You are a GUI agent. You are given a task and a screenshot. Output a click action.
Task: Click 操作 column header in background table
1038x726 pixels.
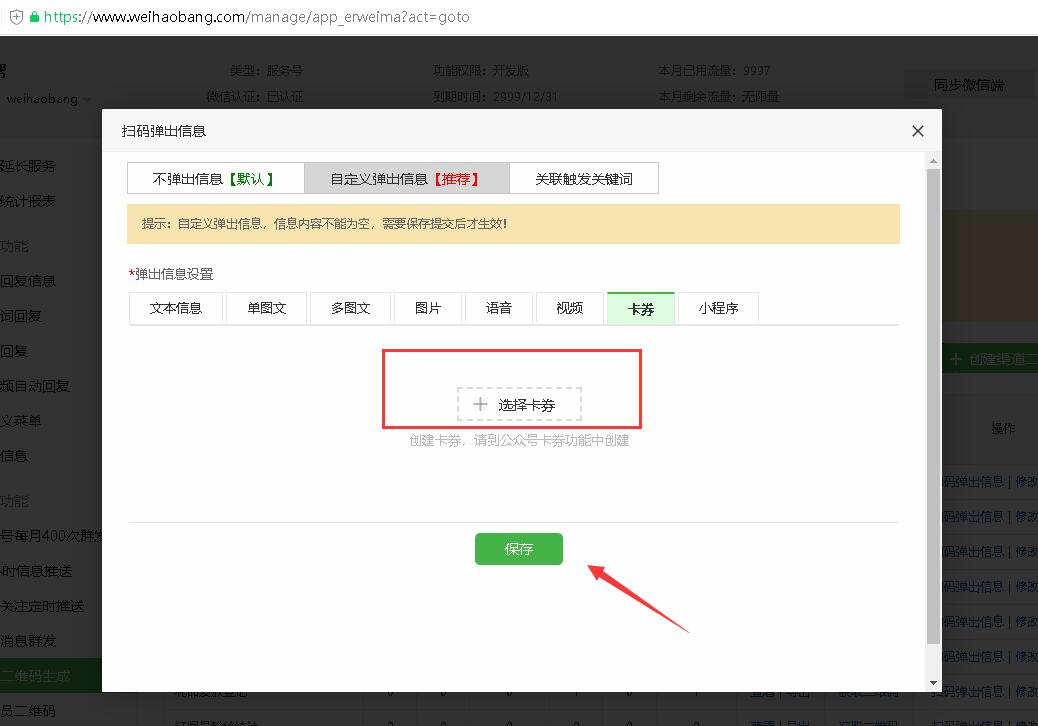click(1003, 429)
